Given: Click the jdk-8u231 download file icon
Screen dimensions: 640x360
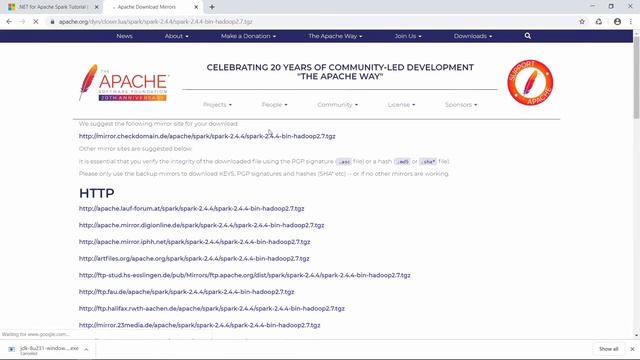Looking at the screenshot, I should point(11,349).
